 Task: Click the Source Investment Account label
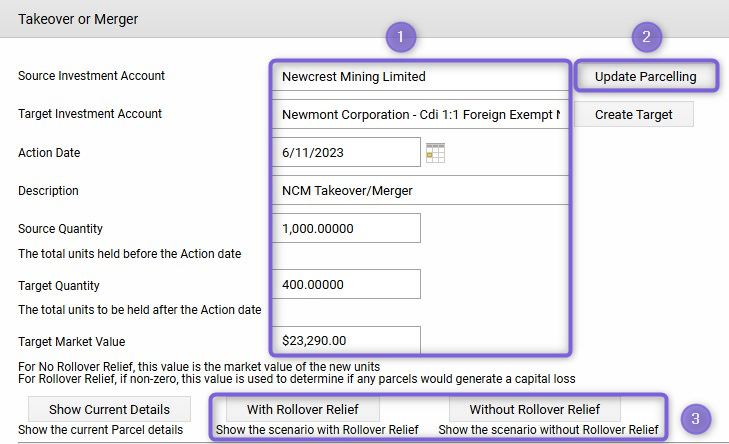[92, 76]
